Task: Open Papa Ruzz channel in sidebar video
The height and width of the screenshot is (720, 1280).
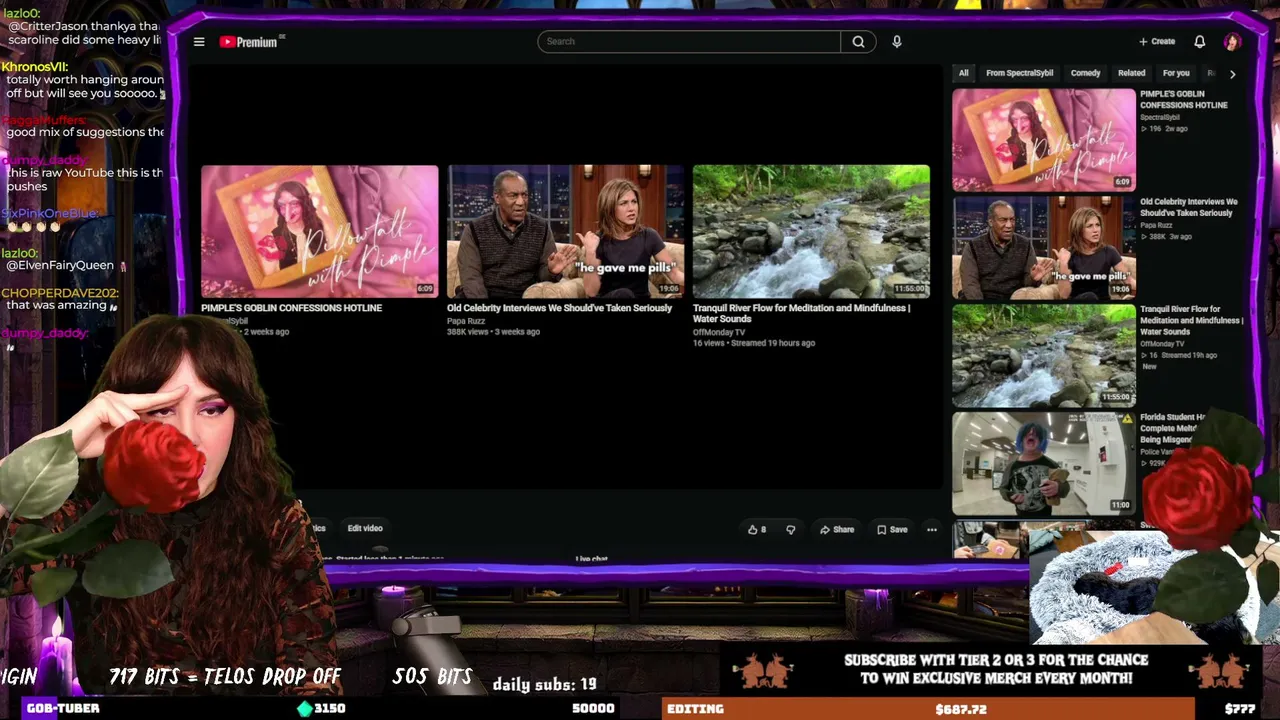Action: click(x=1157, y=226)
